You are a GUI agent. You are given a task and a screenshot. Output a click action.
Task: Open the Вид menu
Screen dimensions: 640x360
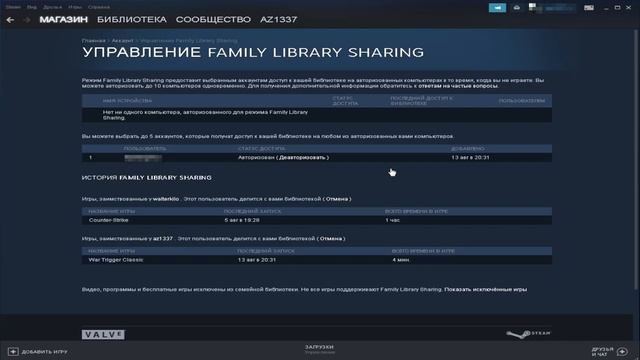[x=31, y=7]
